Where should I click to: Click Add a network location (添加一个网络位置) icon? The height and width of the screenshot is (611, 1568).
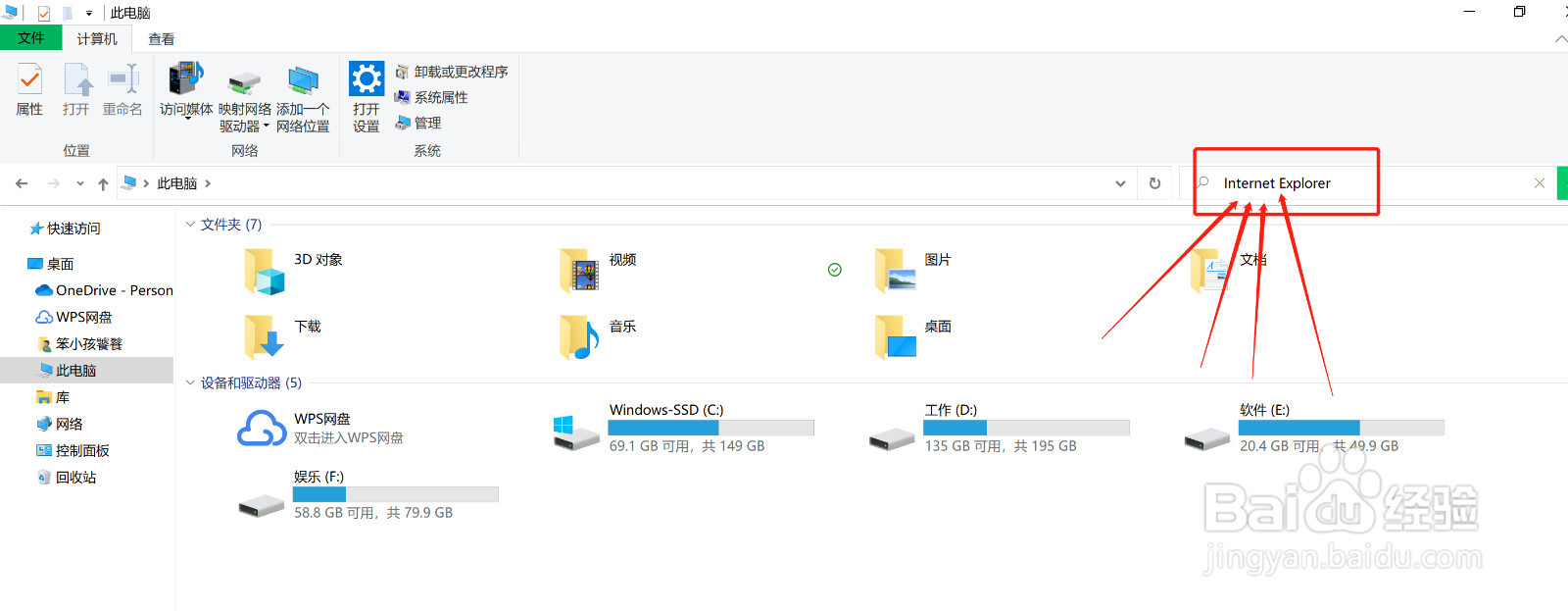303,81
